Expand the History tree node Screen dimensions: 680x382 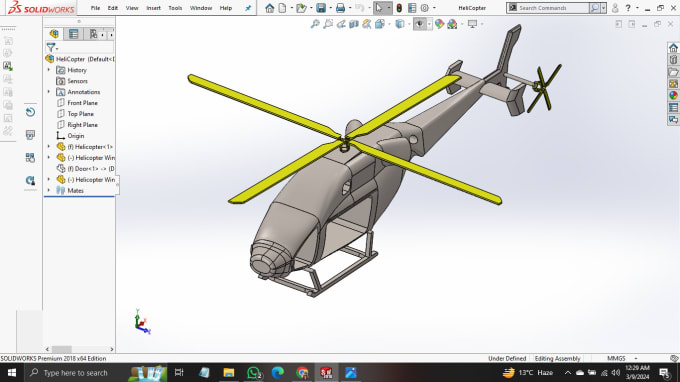[x=49, y=70]
